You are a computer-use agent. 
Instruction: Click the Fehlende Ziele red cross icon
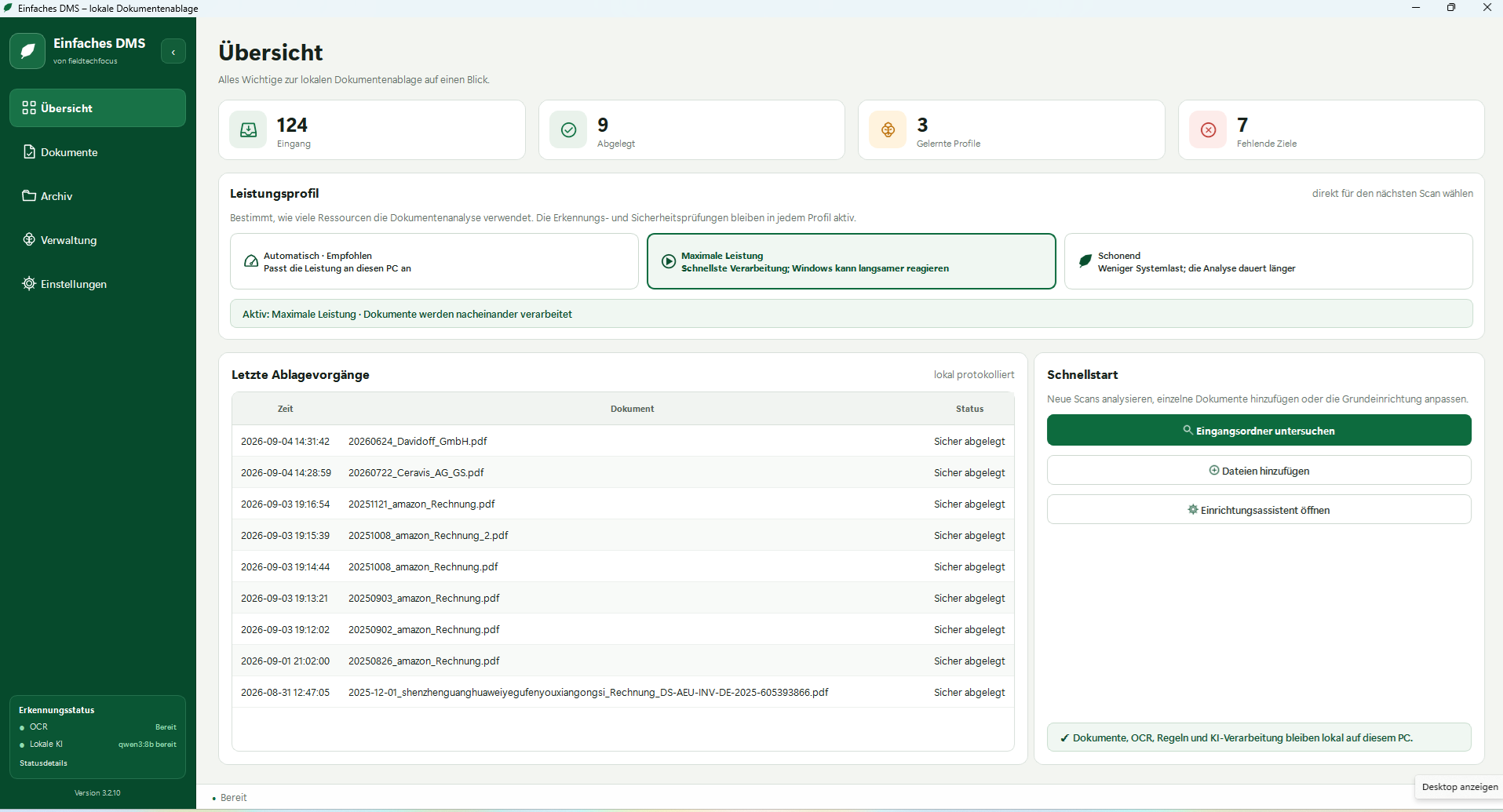tap(1208, 130)
